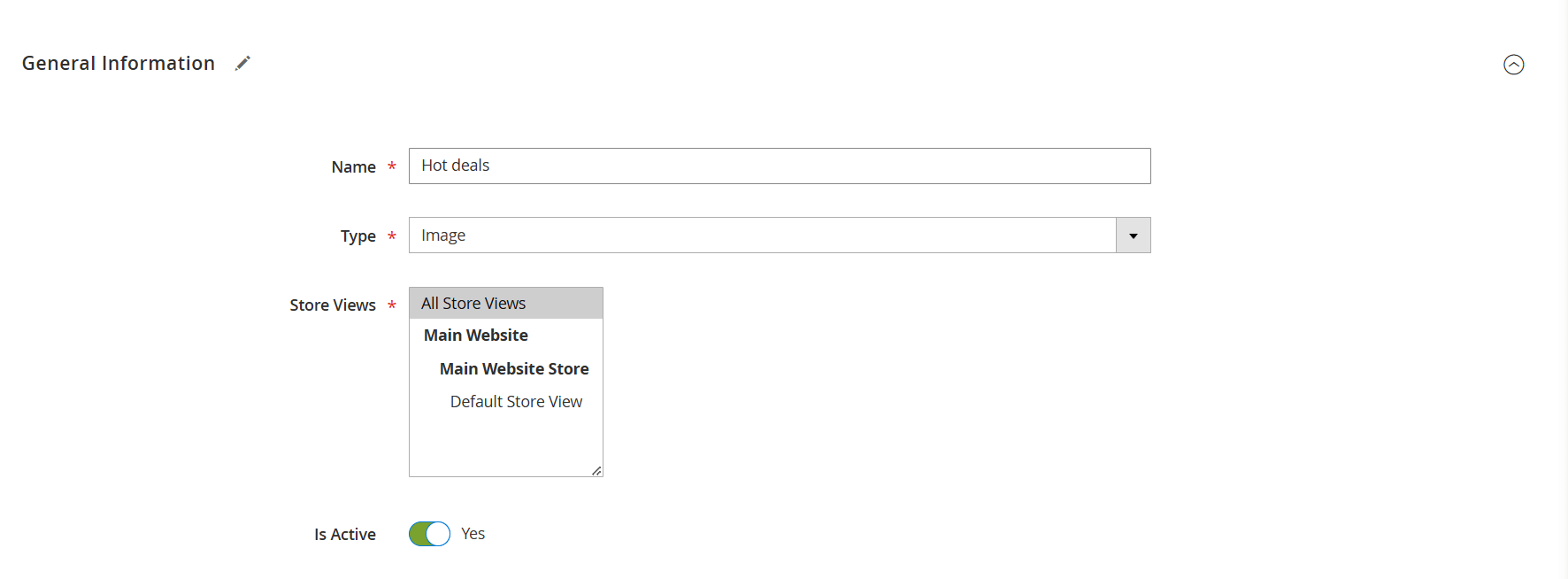
Task: Collapse the General Information section with the circled chevron
Action: coord(1513,65)
